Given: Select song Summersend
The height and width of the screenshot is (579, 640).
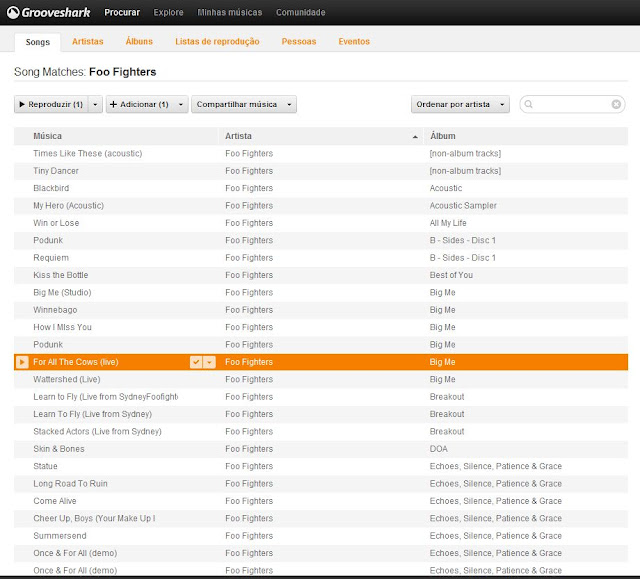Looking at the screenshot, I should 60,536.
